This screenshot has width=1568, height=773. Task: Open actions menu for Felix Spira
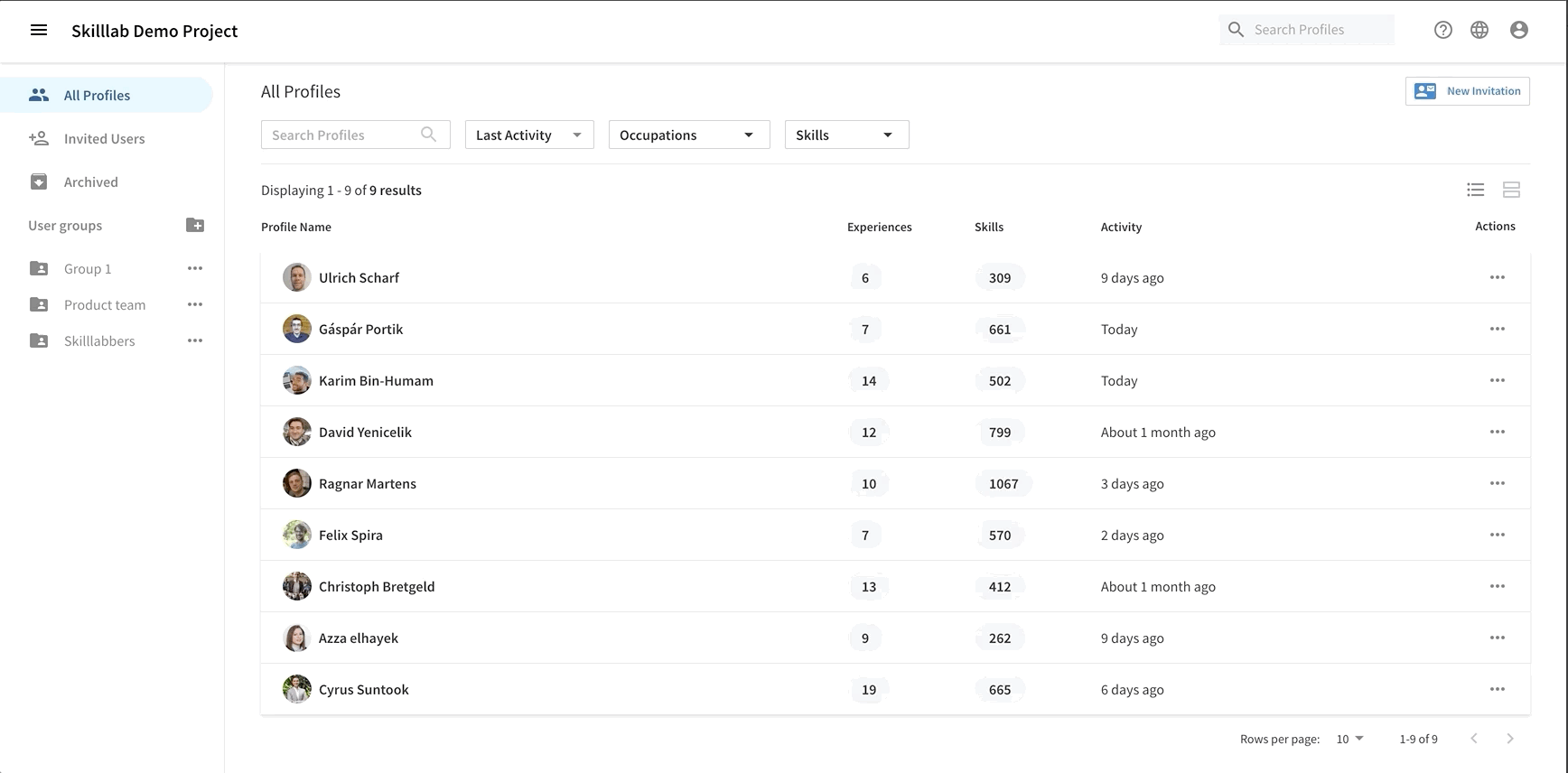tap(1498, 535)
